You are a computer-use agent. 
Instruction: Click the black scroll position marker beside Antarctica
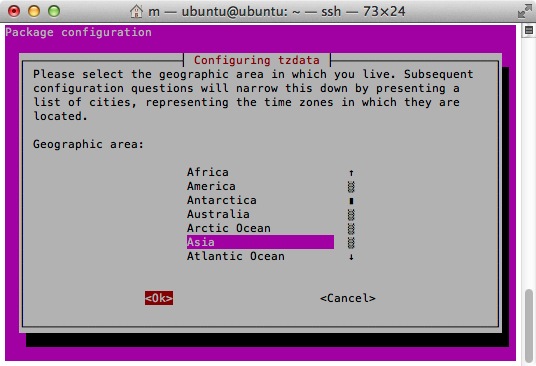coord(351,201)
